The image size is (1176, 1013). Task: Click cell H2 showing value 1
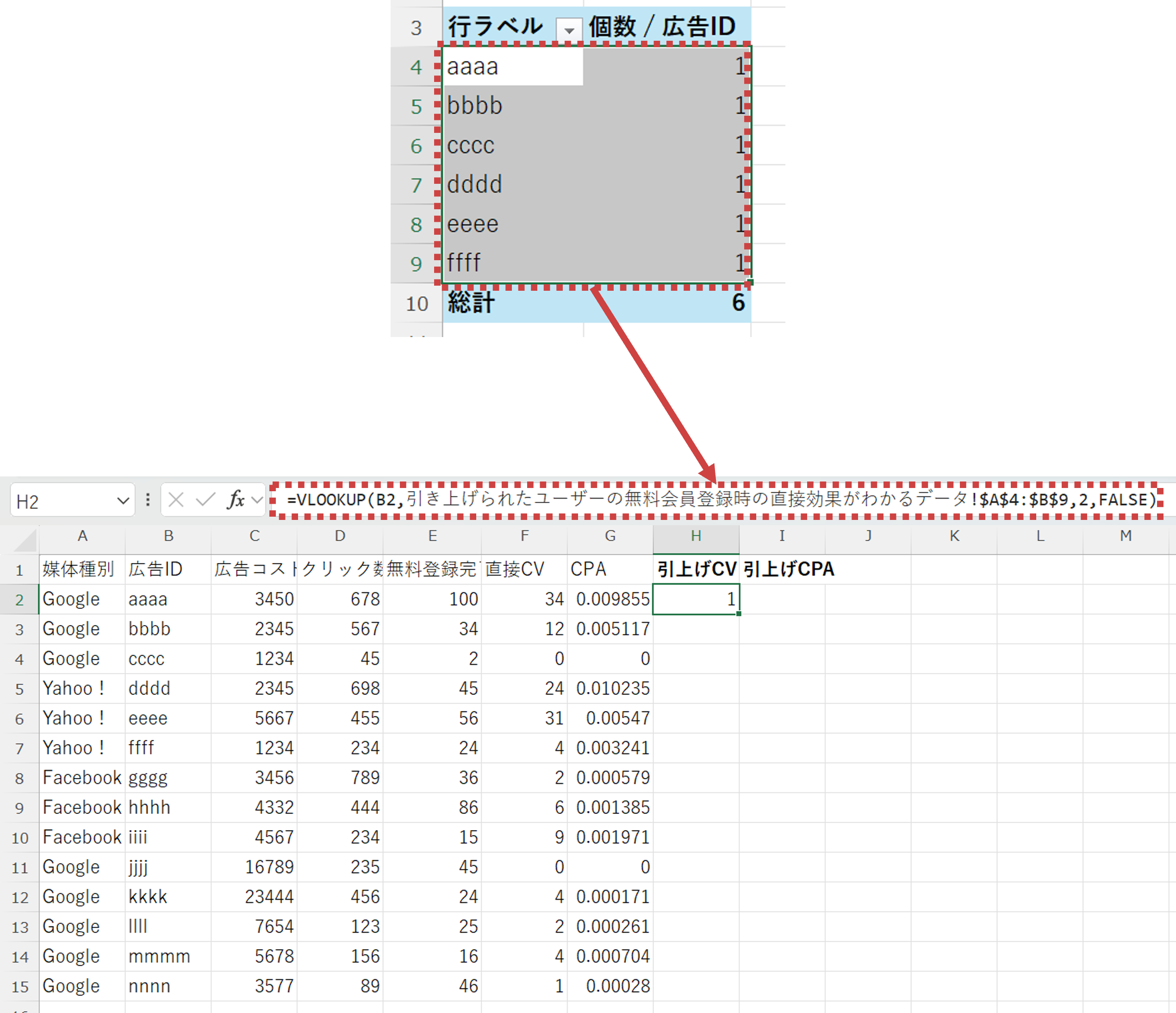pyautogui.click(x=696, y=600)
